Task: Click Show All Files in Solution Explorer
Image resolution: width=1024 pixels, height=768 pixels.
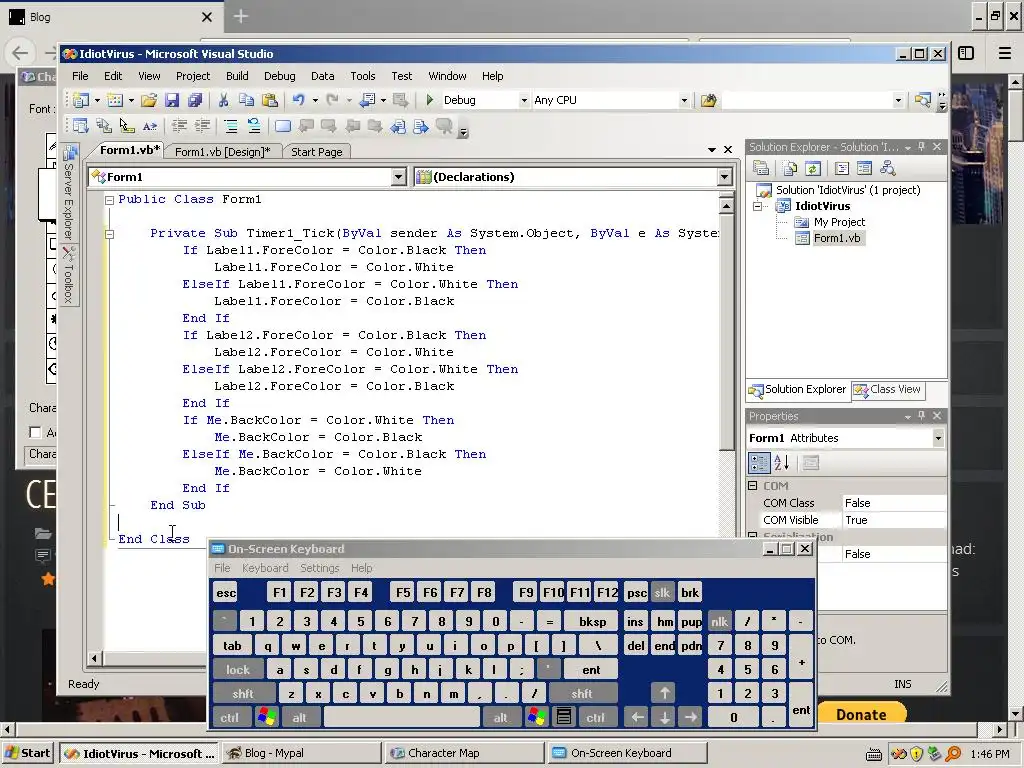Action: point(790,168)
